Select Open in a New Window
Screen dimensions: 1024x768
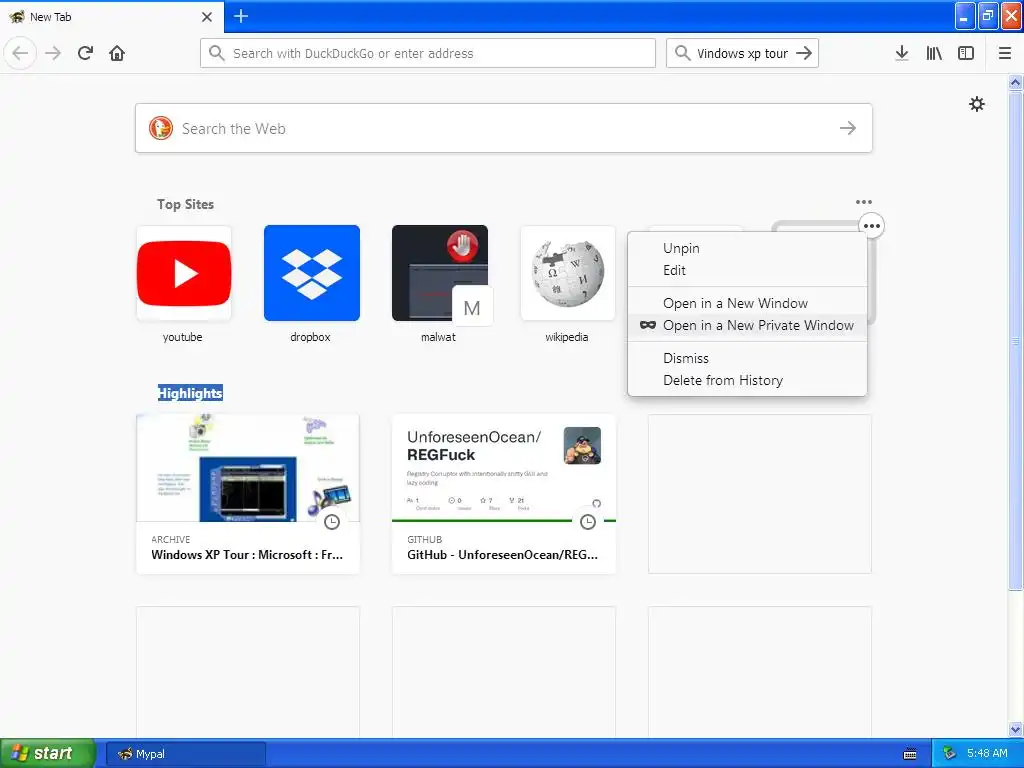(x=747, y=303)
